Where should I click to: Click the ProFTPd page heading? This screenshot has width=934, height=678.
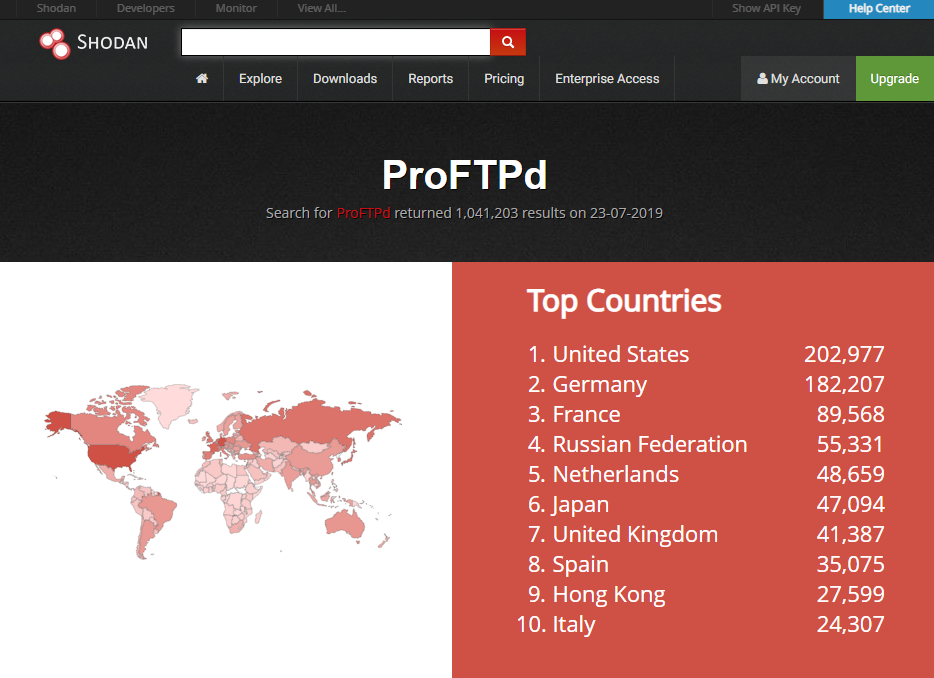click(464, 175)
